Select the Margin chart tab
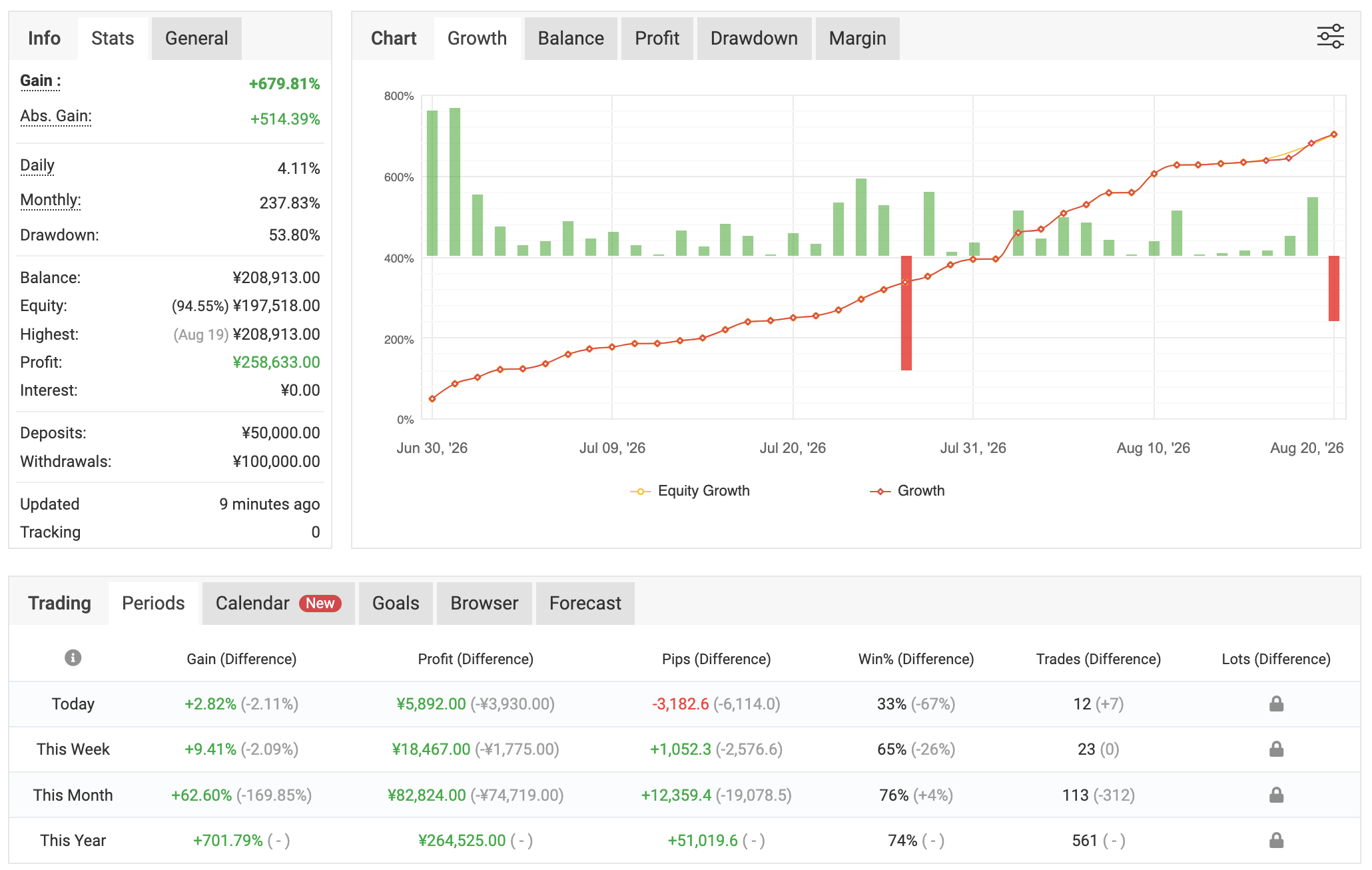 pyautogui.click(x=857, y=39)
